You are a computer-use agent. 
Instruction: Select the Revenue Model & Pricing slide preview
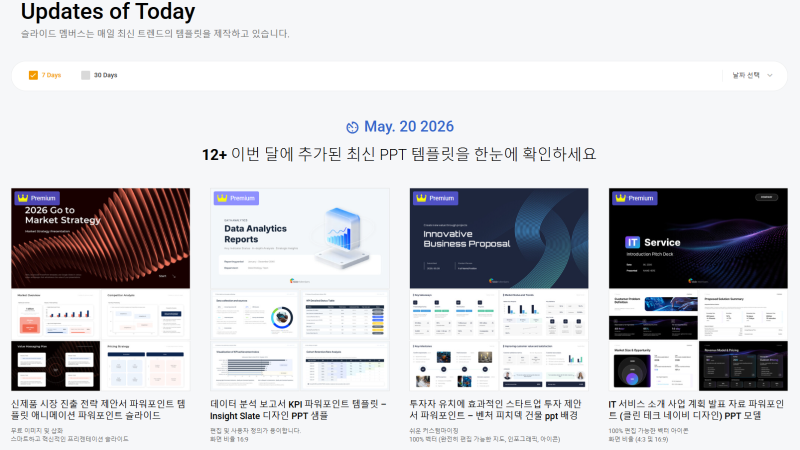click(743, 366)
